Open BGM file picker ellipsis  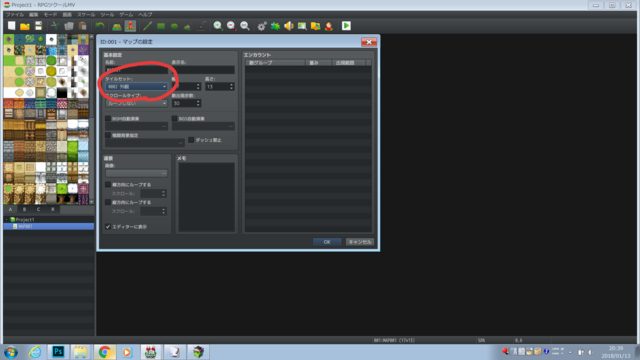coord(164,126)
